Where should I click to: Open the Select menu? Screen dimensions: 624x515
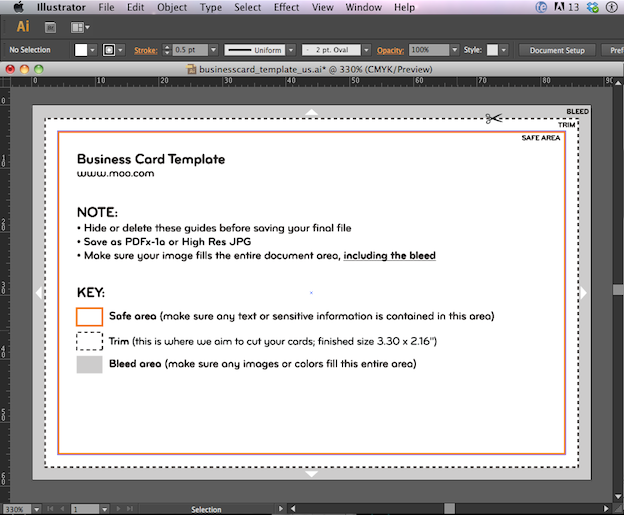(248, 7)
